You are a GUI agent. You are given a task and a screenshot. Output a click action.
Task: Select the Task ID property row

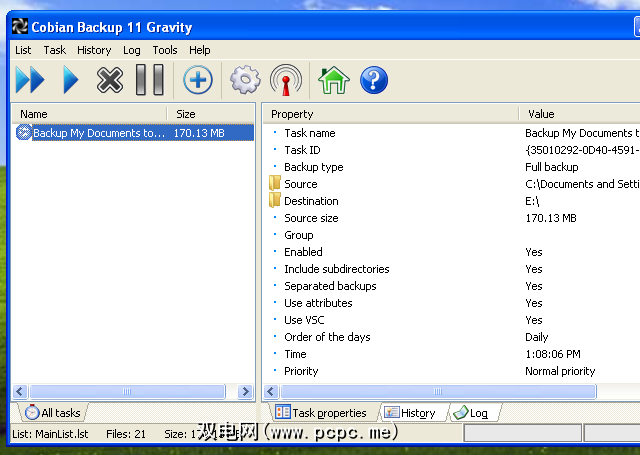point(452,150)
